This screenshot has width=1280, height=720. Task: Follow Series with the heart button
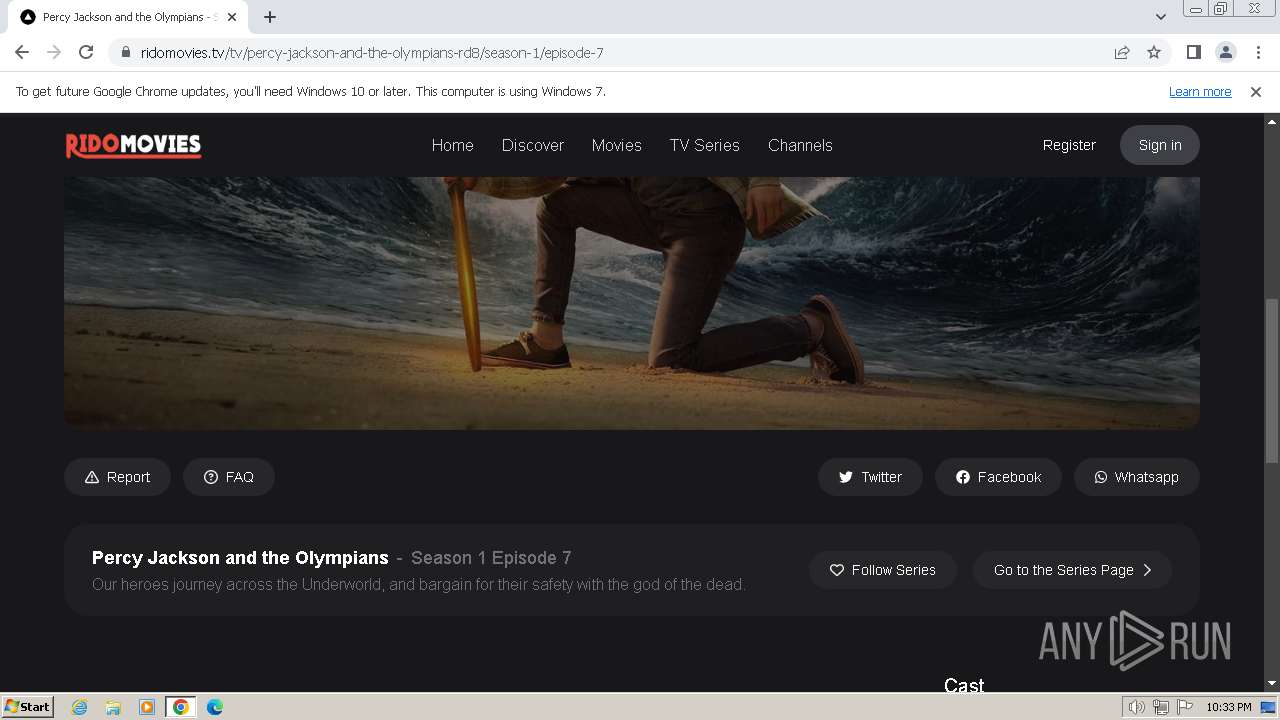click(883, 570)
